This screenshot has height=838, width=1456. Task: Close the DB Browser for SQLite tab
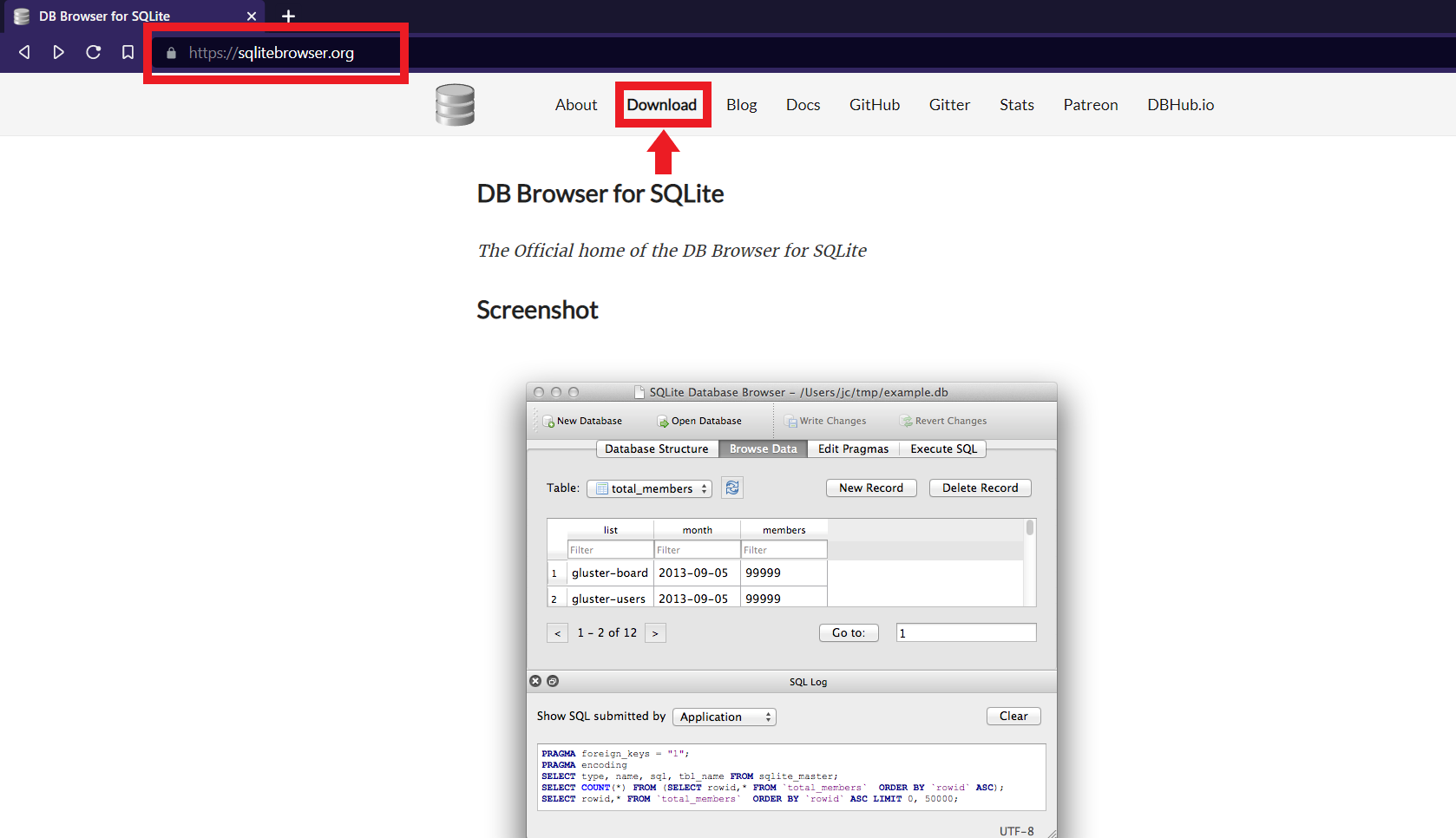pyautogui.click(x=252, y=16)
